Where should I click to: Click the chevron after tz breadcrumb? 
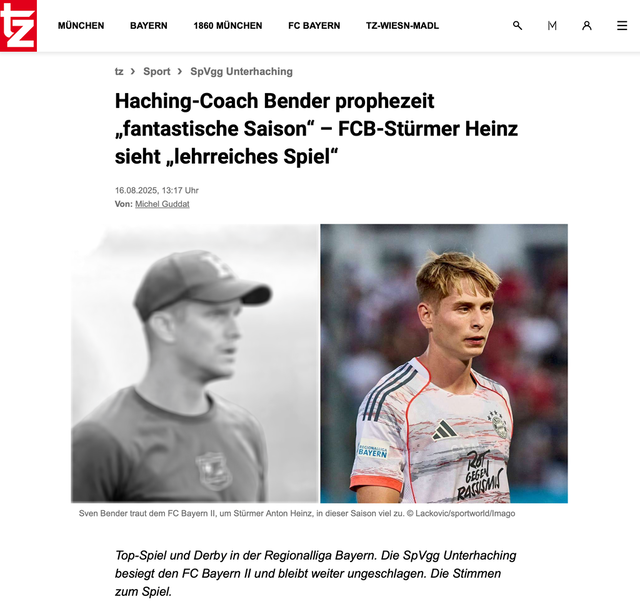pyautogui.click(x=133, y=71)
